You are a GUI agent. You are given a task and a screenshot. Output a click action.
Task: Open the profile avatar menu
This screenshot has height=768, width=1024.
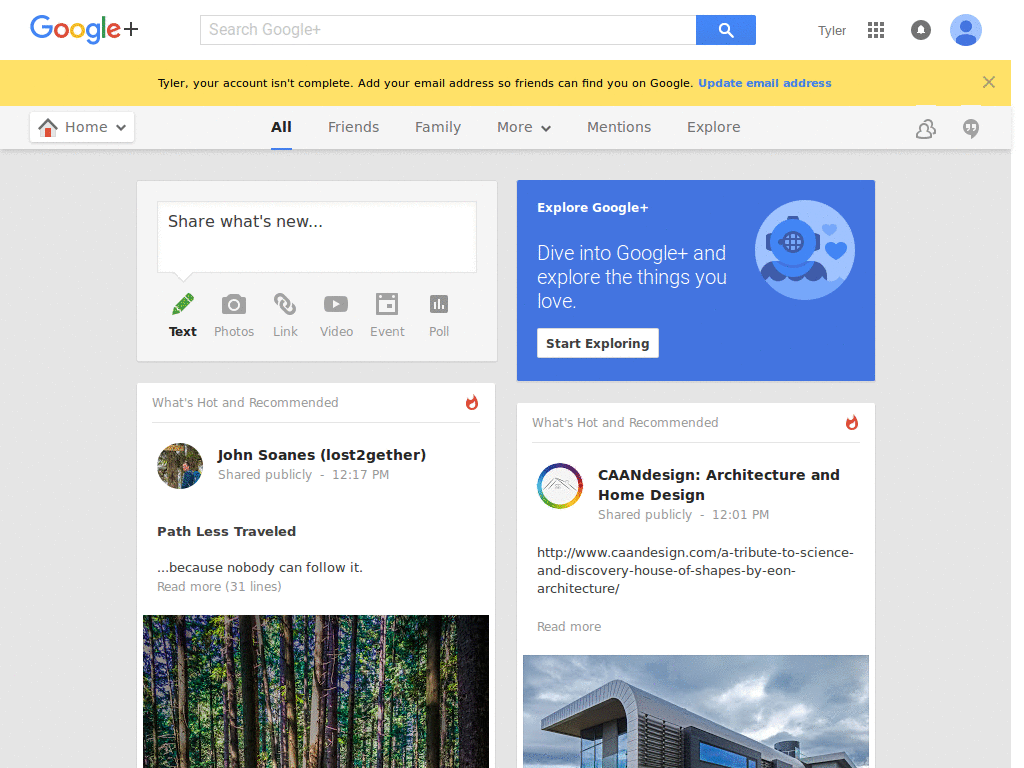coord(966,30)
